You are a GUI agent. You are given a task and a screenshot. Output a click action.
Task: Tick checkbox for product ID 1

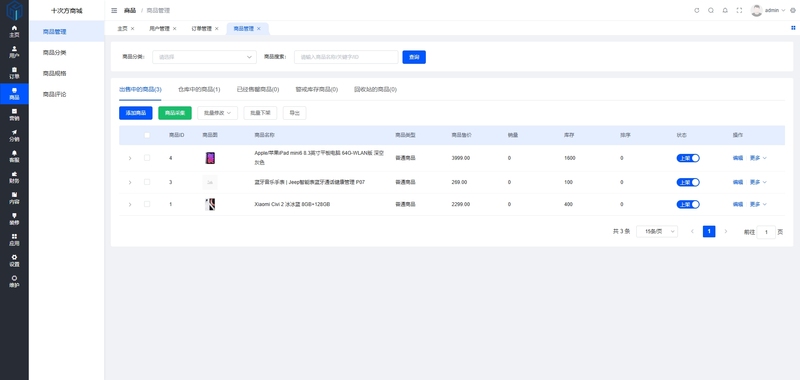(x=147, y=204)
